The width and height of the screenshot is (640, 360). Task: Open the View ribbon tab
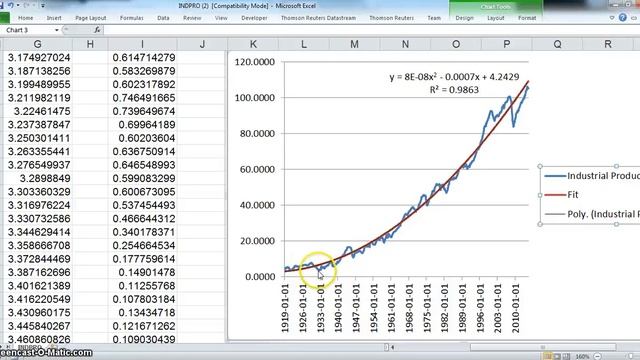pyautogui.click(x=221, y=18)
